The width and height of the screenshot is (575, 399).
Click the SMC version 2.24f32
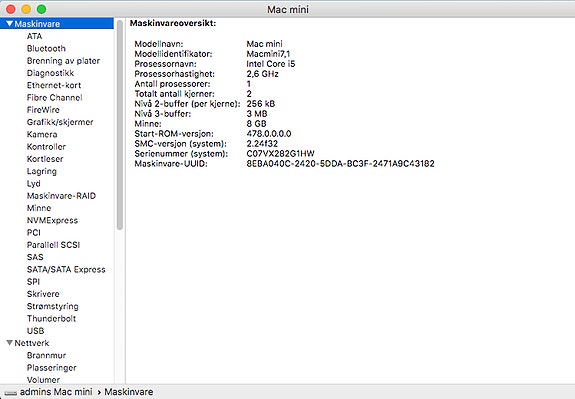(x=262, y=144)
